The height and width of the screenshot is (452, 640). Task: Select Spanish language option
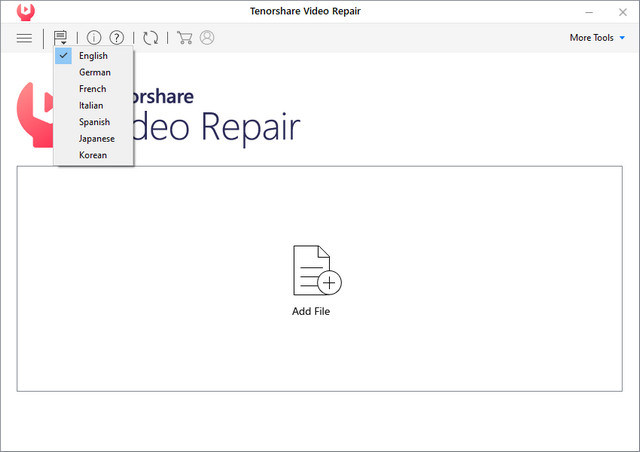[93, 122]
